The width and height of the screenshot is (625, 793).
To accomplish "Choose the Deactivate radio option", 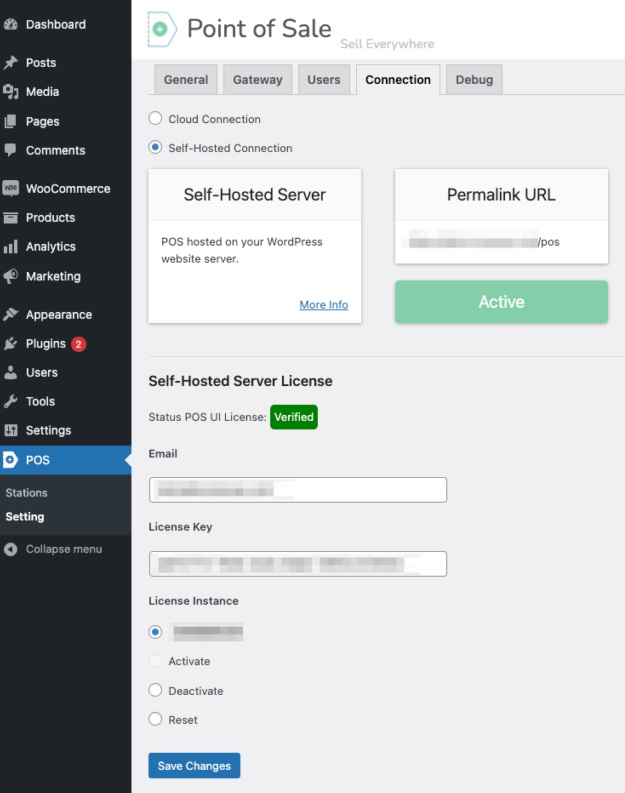I will (155, 690).
